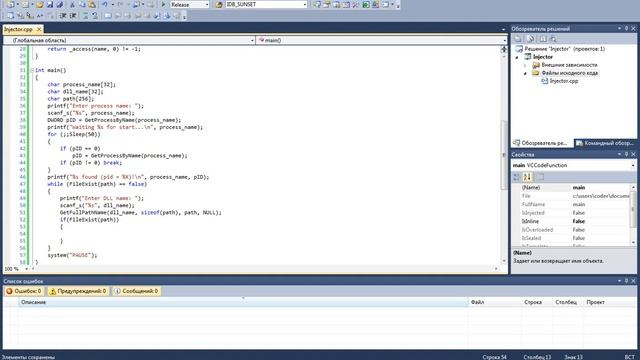This screenshot has height=360, width=640.
Task: Click the Open File folder icon
Action: coord(40,4)
